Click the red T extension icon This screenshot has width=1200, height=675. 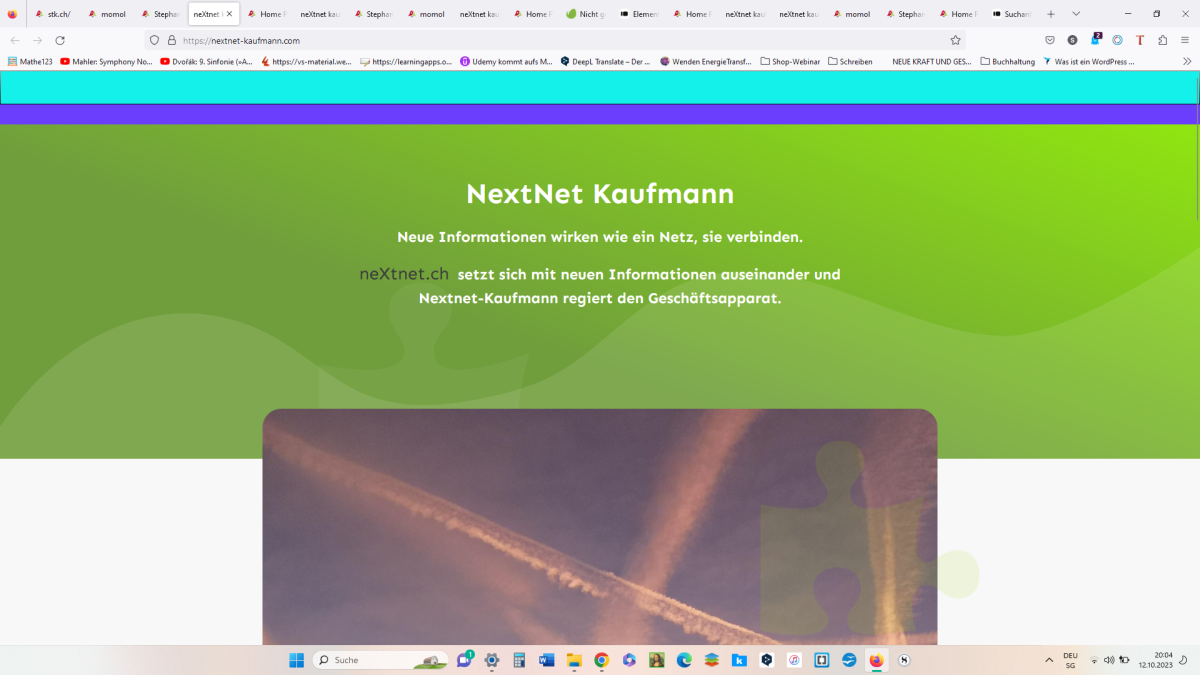point(1139,40)
